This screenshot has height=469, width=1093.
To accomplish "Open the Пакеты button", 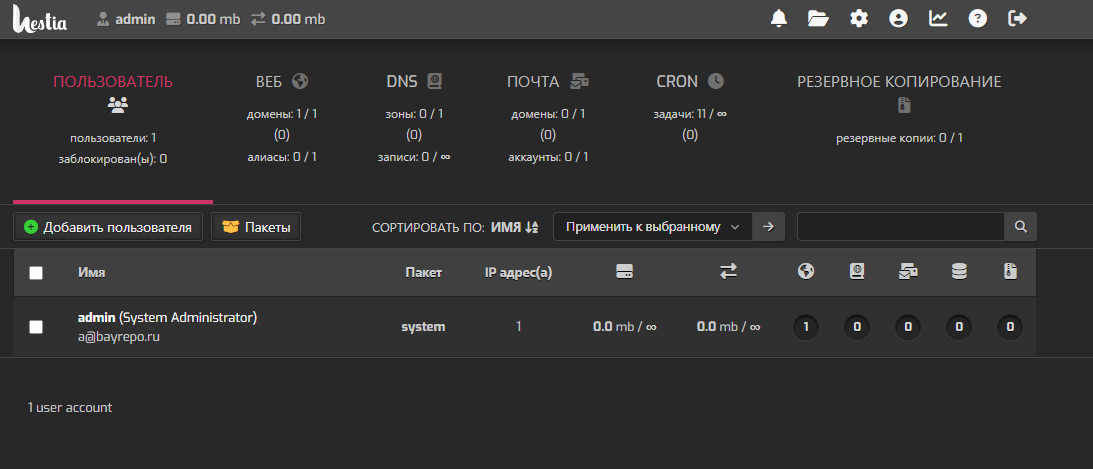I will tap(256, 227).
